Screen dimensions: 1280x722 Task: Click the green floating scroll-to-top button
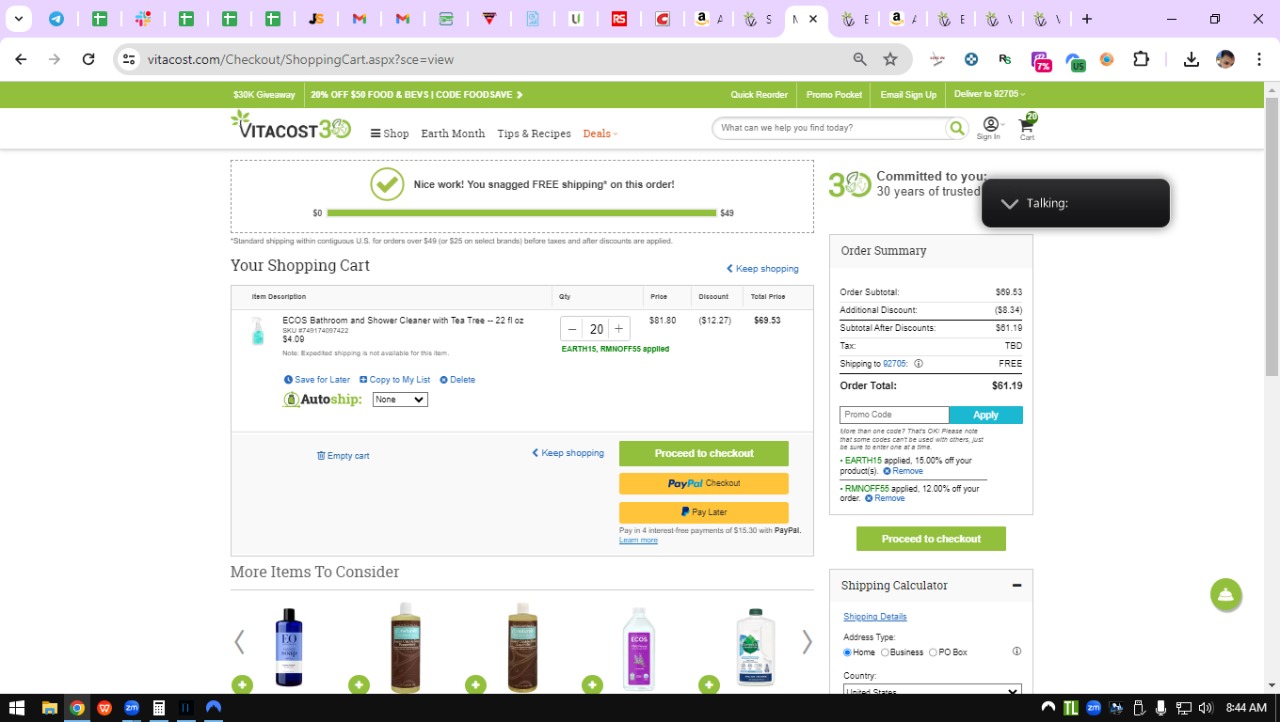point(1226,594)
